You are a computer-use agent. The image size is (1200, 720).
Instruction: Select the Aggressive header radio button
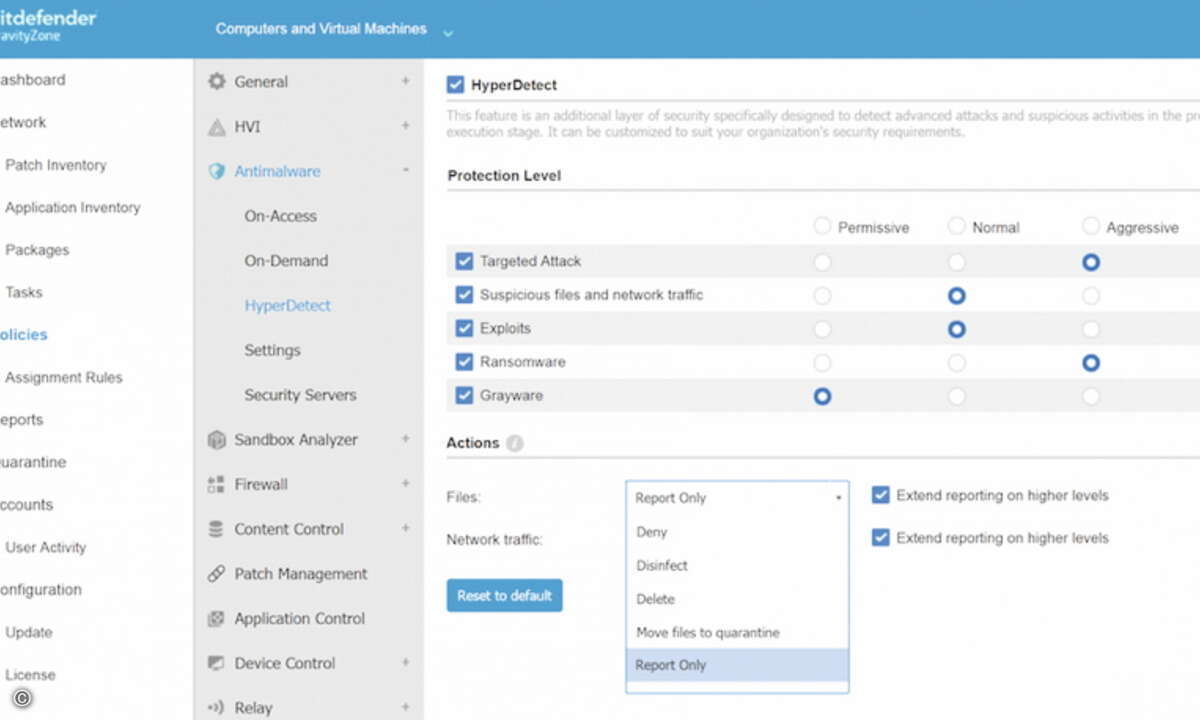(x=1091, y=226)
